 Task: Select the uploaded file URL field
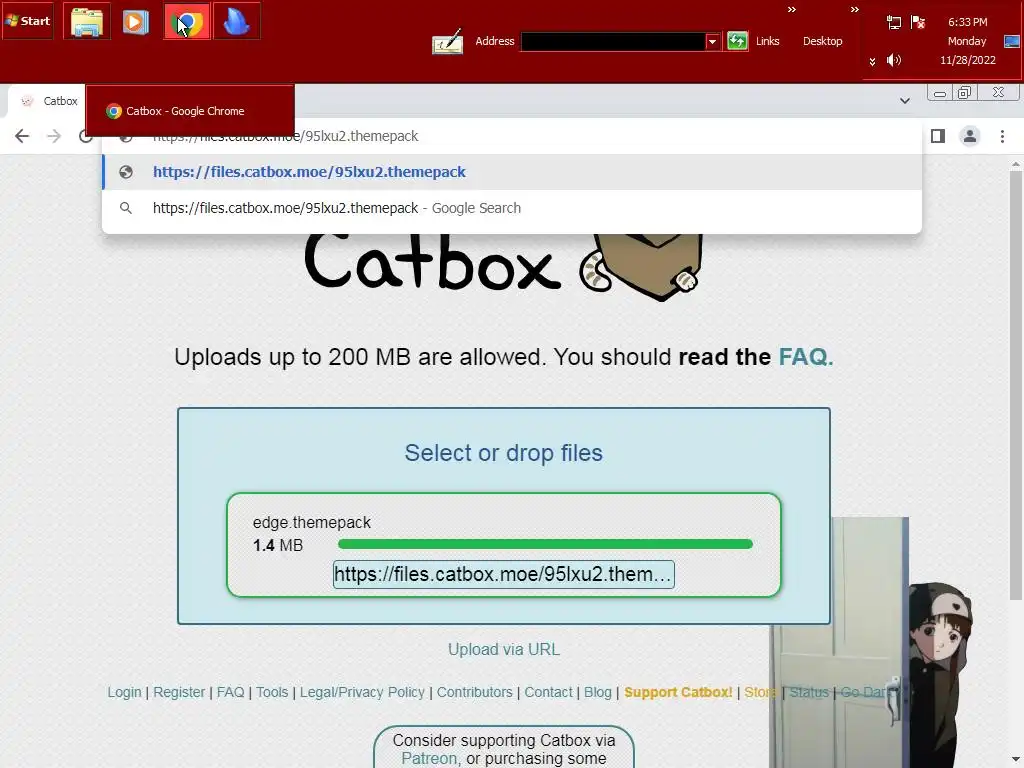point(504,574)
